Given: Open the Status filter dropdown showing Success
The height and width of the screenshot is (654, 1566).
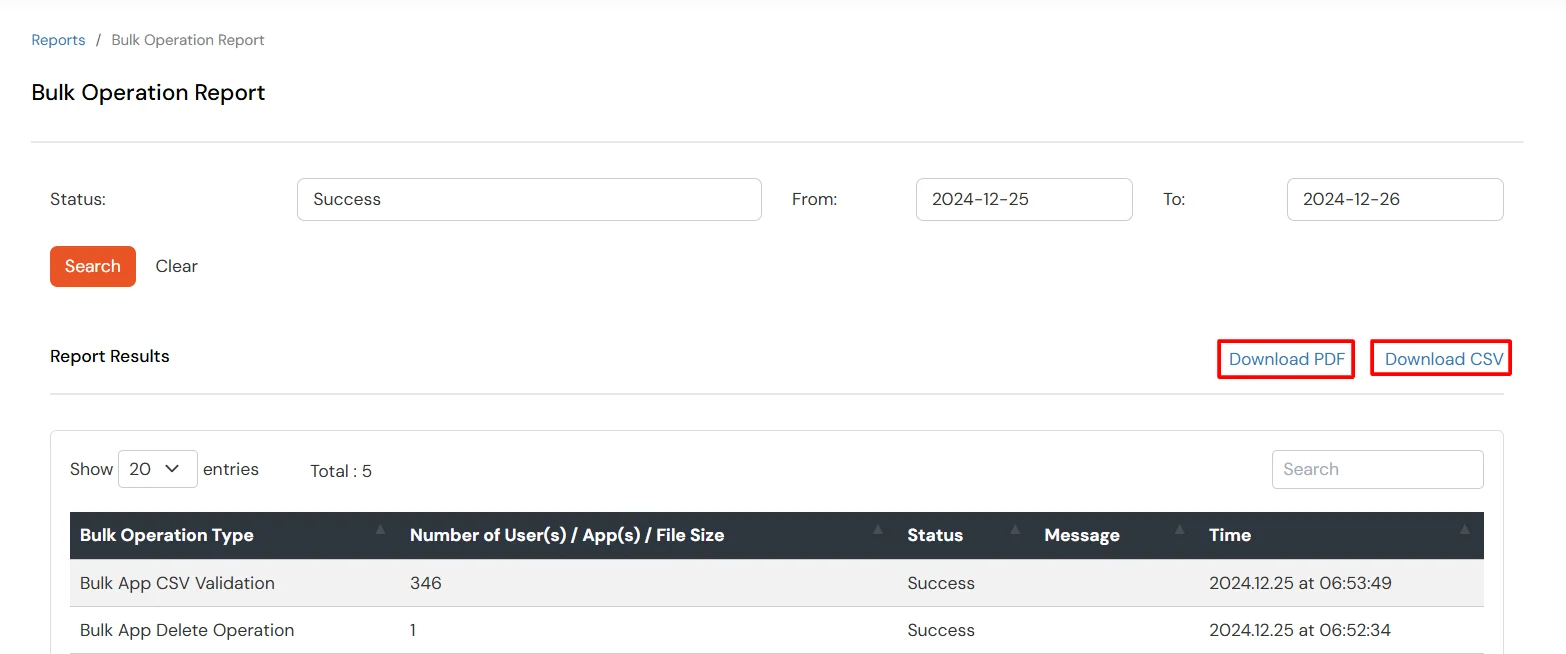Looking at the screenshot, I should click(x=528, y=199).
